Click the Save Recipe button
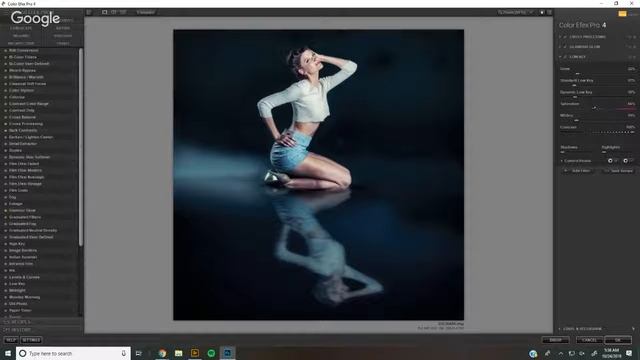The width and height of the screenshot is (640, 360). pyautogui.click(x=619, y=171)
